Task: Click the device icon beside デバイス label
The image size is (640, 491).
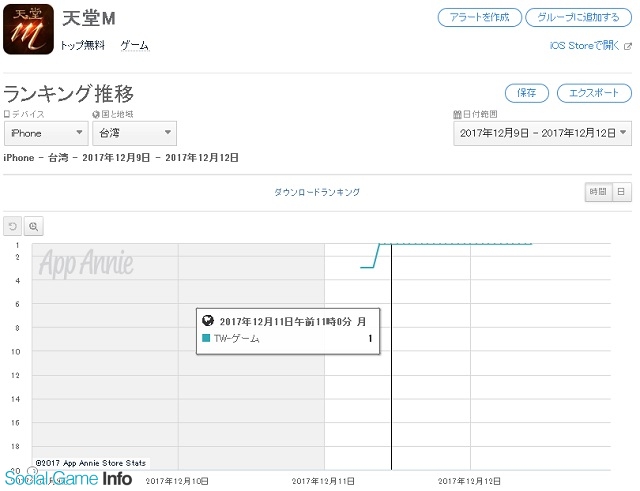Action: (7, 114)
